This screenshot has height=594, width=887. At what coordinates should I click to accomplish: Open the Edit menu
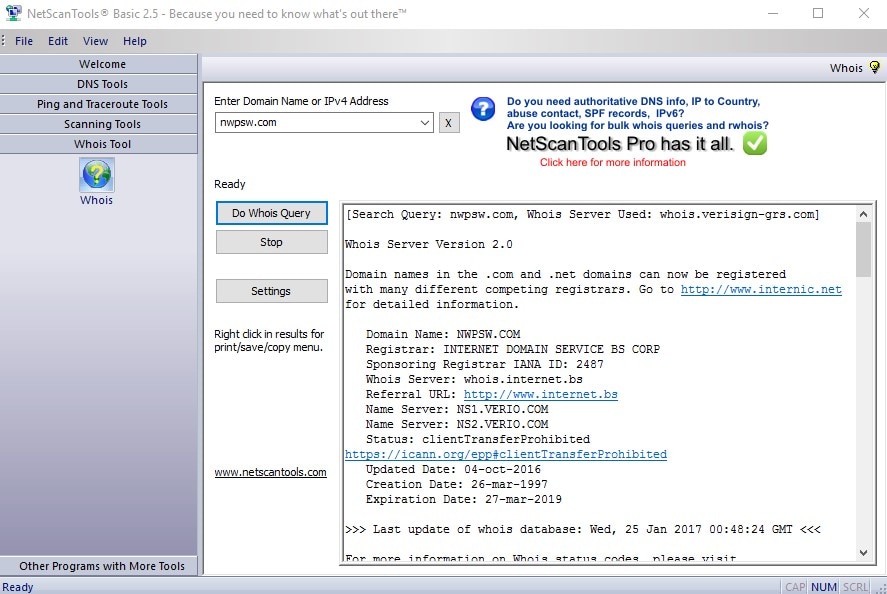point(58,41)
